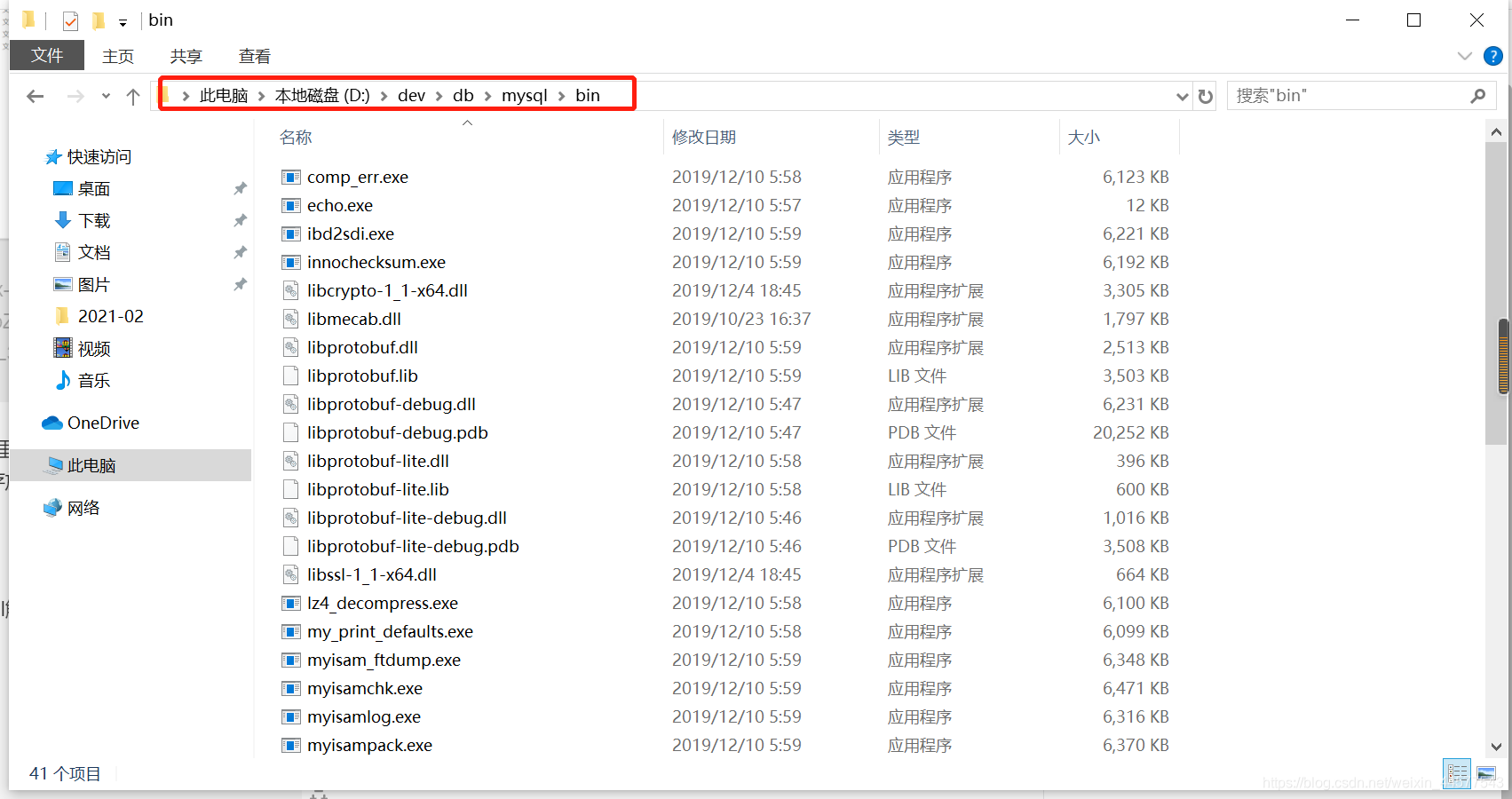Switch to the 主页 ribbon tab
This screenshot has height=799, width=1512.
click(x=118, y=56)
